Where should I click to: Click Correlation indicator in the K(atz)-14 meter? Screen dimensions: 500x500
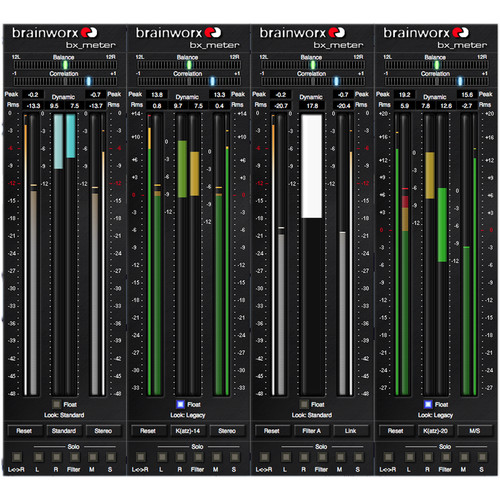pos(212,81)
